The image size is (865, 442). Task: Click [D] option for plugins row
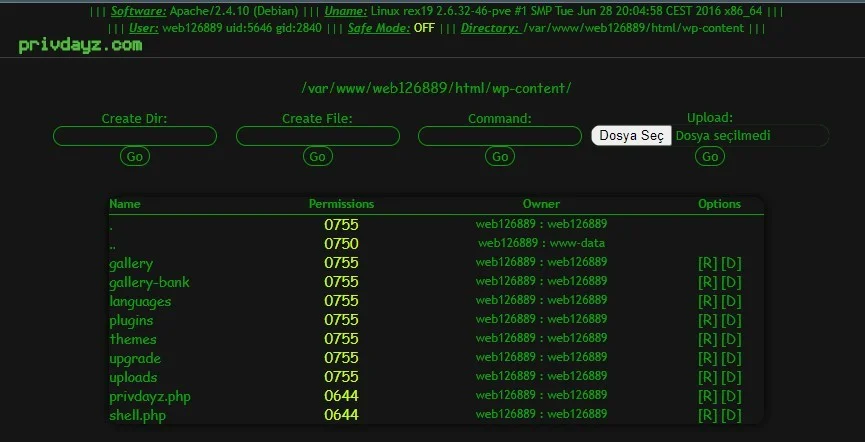731,320
